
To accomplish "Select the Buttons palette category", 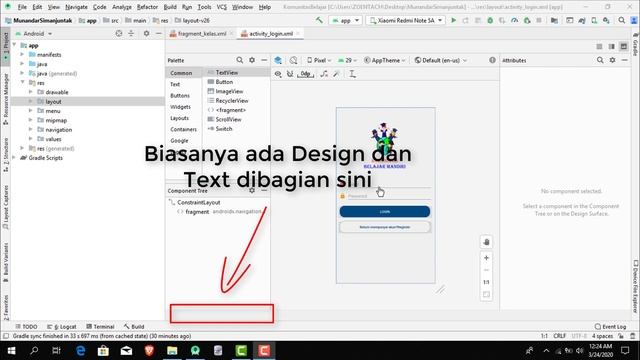I will (x=180, y=96).
